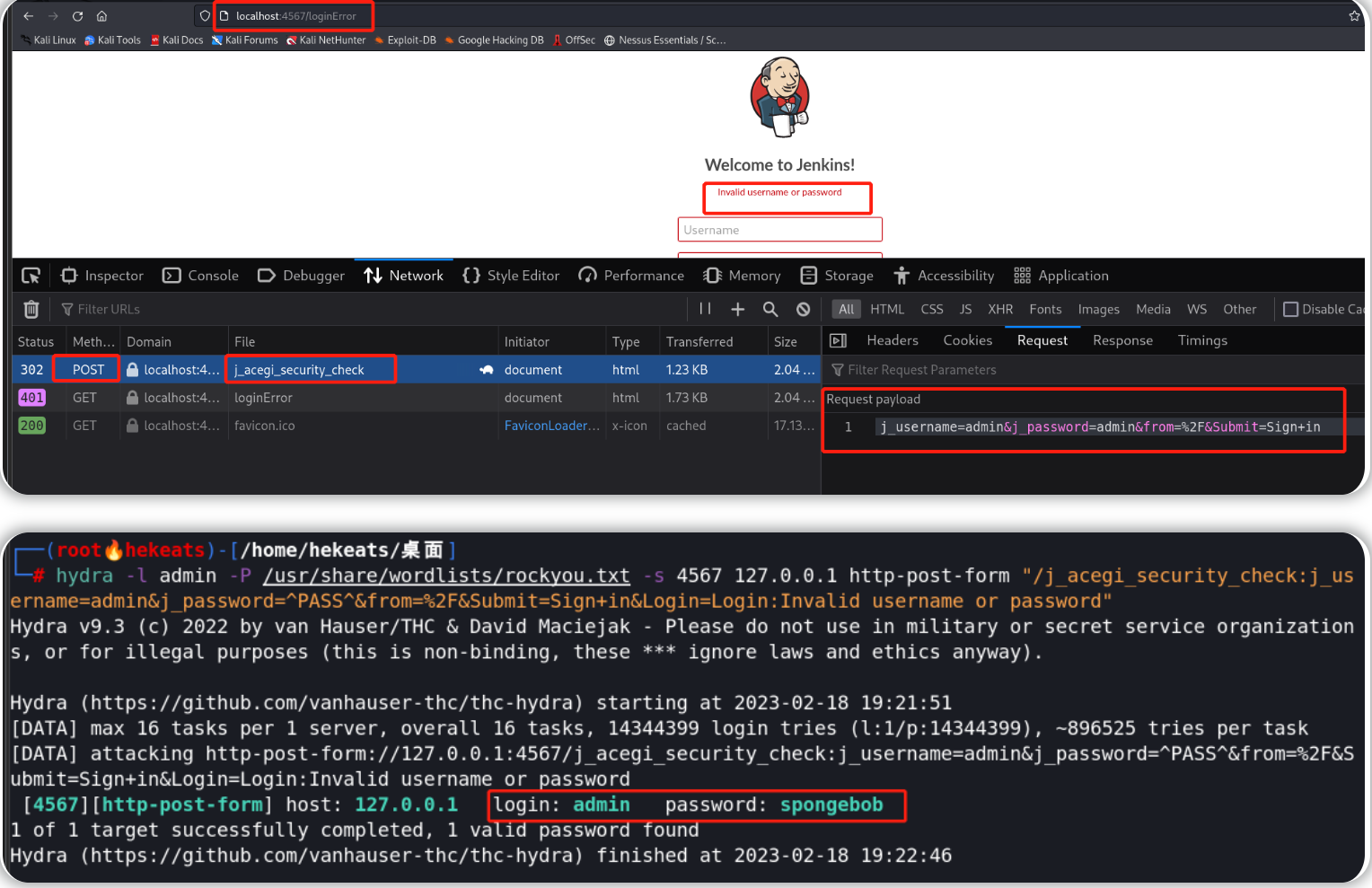Switch to the Inspector tab

click(102, 276)
